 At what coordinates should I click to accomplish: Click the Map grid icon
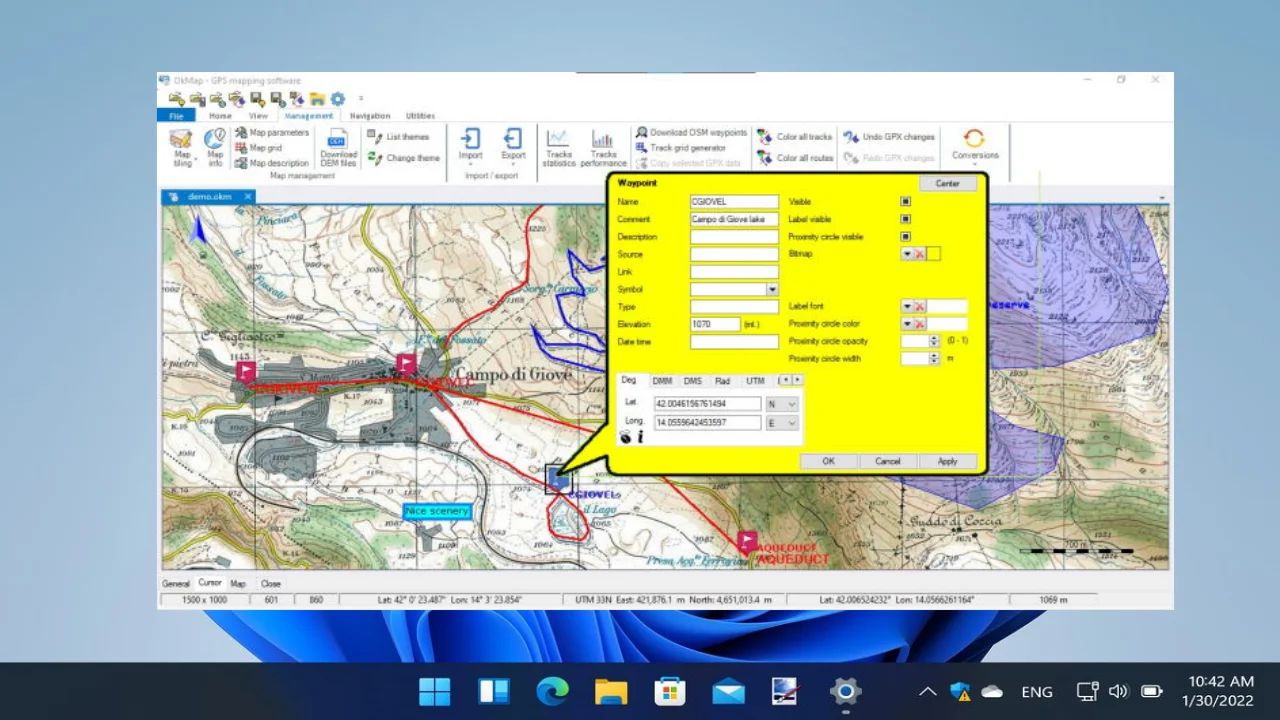pyautogui.click(x=241, y=148)
